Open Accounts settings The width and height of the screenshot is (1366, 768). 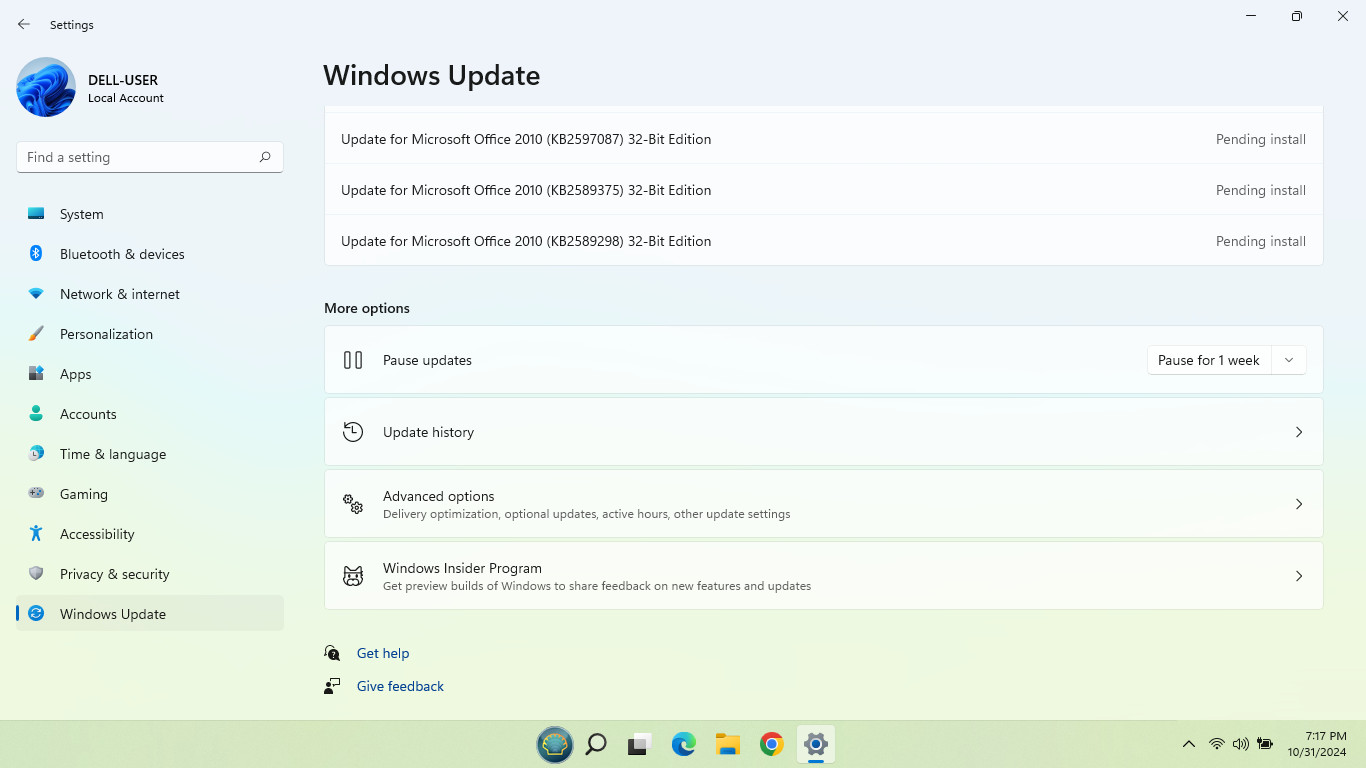(150, 414)
